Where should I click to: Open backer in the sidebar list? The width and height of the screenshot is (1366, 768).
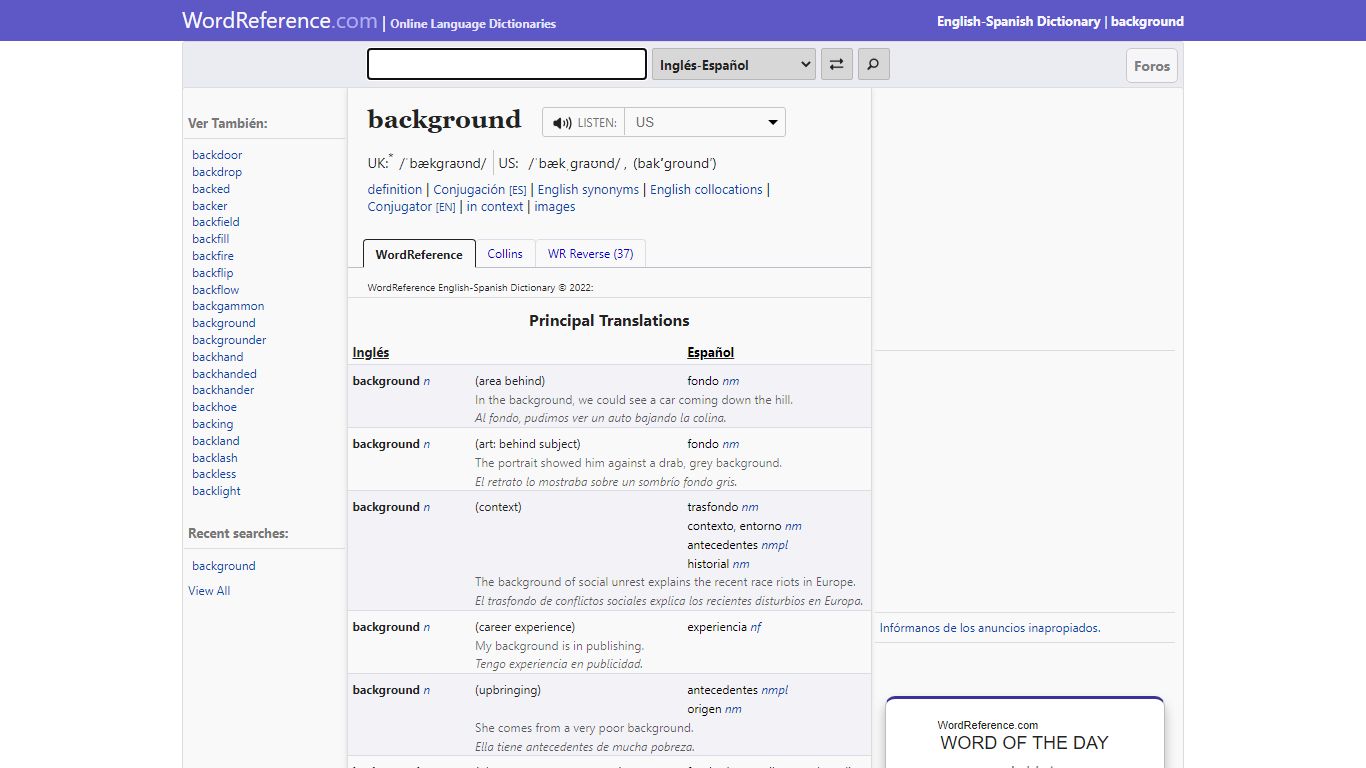(210, 206)
